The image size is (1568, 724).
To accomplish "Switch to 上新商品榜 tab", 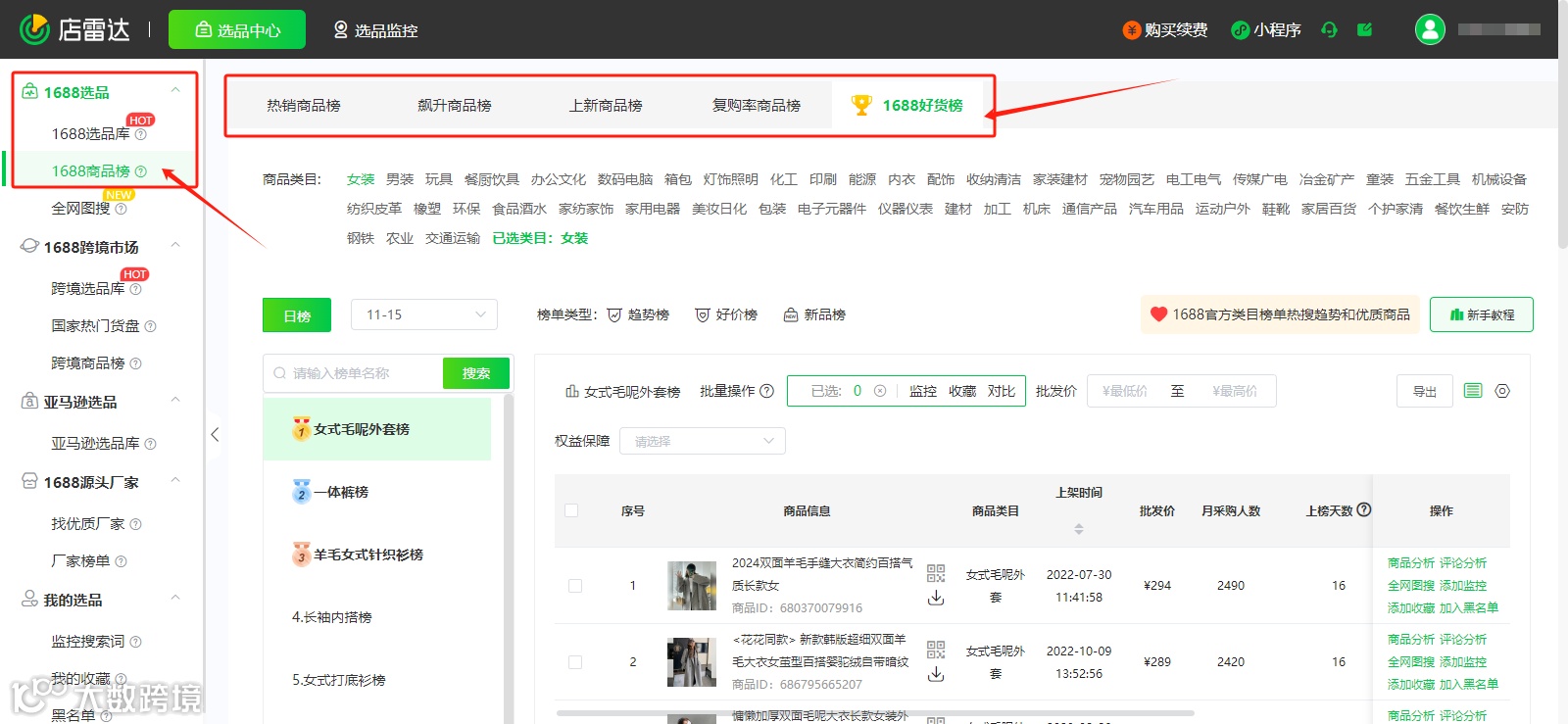I will [x=606, y=105].
